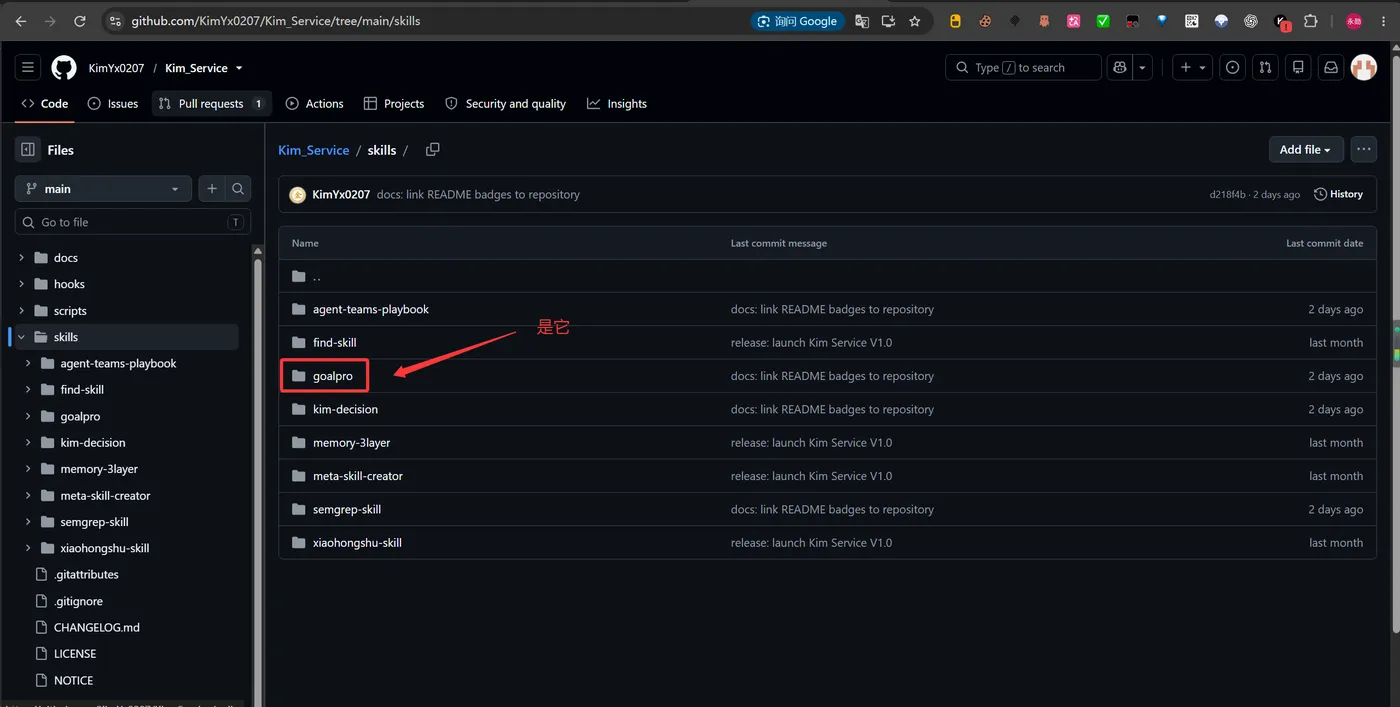
Task: Open the Create new plus menu
Action: [x=1192, y=68]
